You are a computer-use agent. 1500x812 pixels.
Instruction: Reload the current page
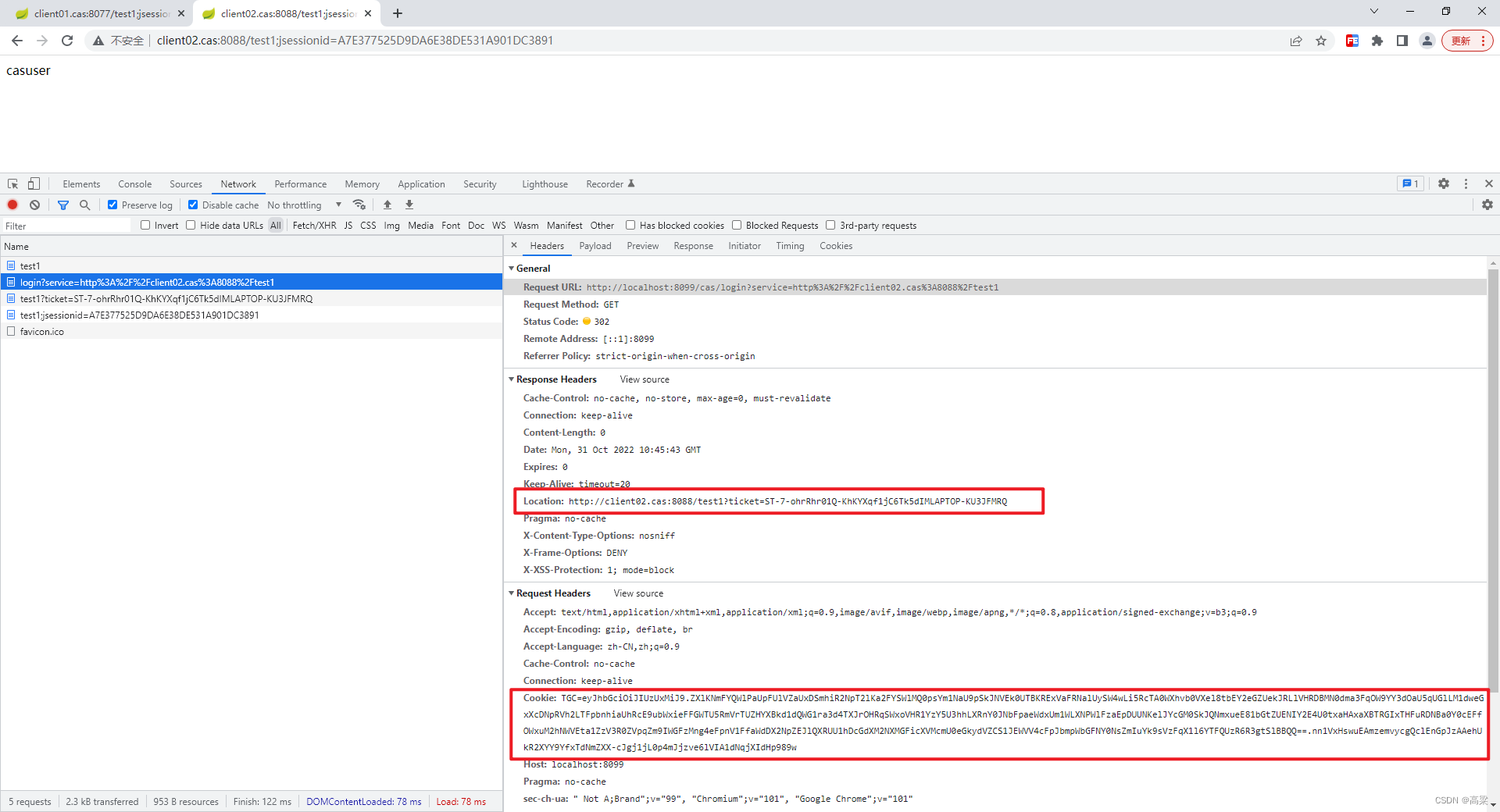[67, 41]
